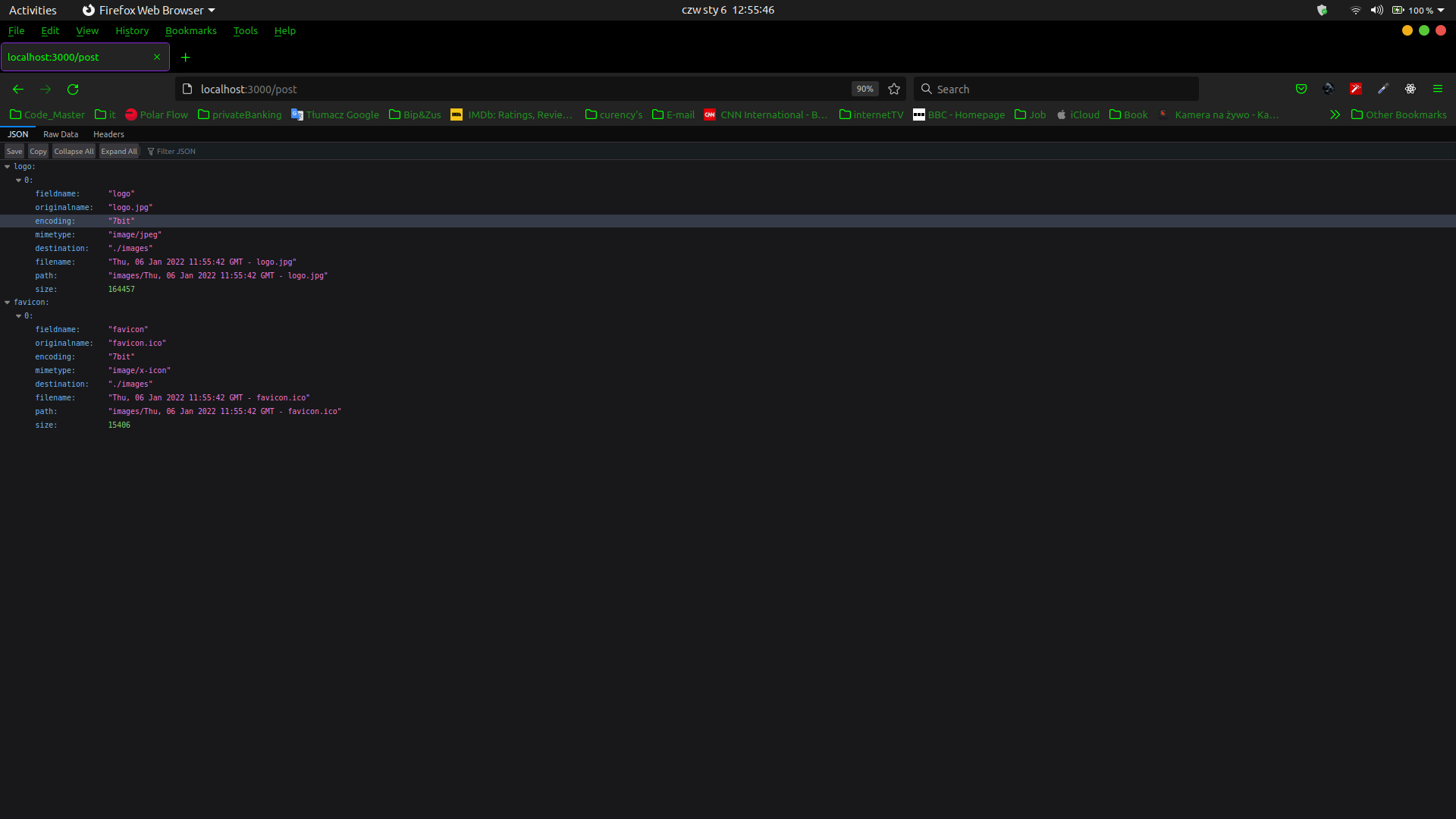
Task: Open the Firefox Web Browser app menu
Action: coord(149,11)
